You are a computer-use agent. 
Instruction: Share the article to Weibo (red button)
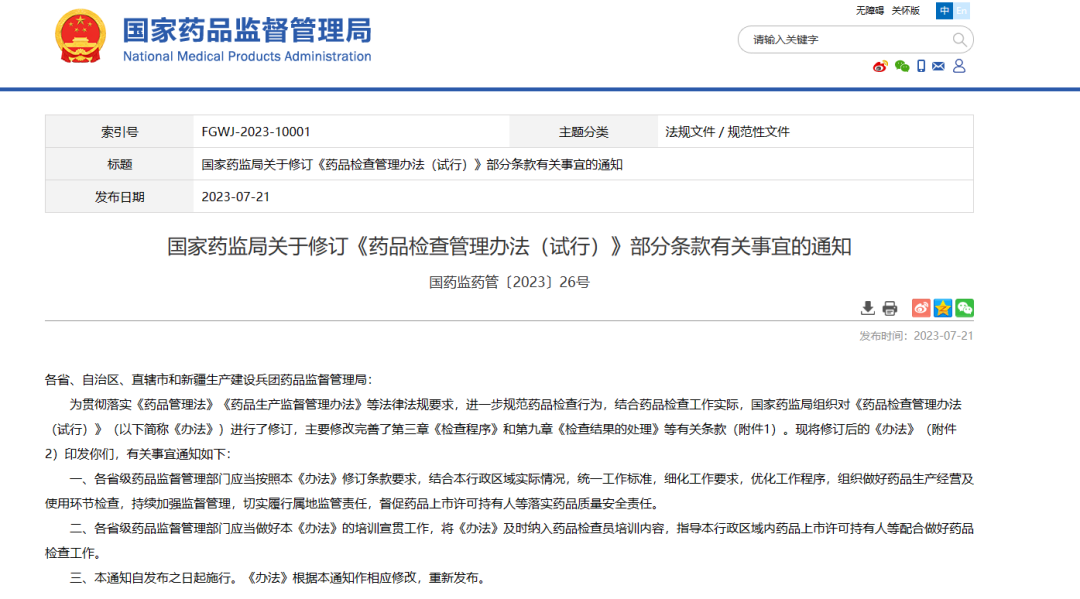tap(921, 308)
